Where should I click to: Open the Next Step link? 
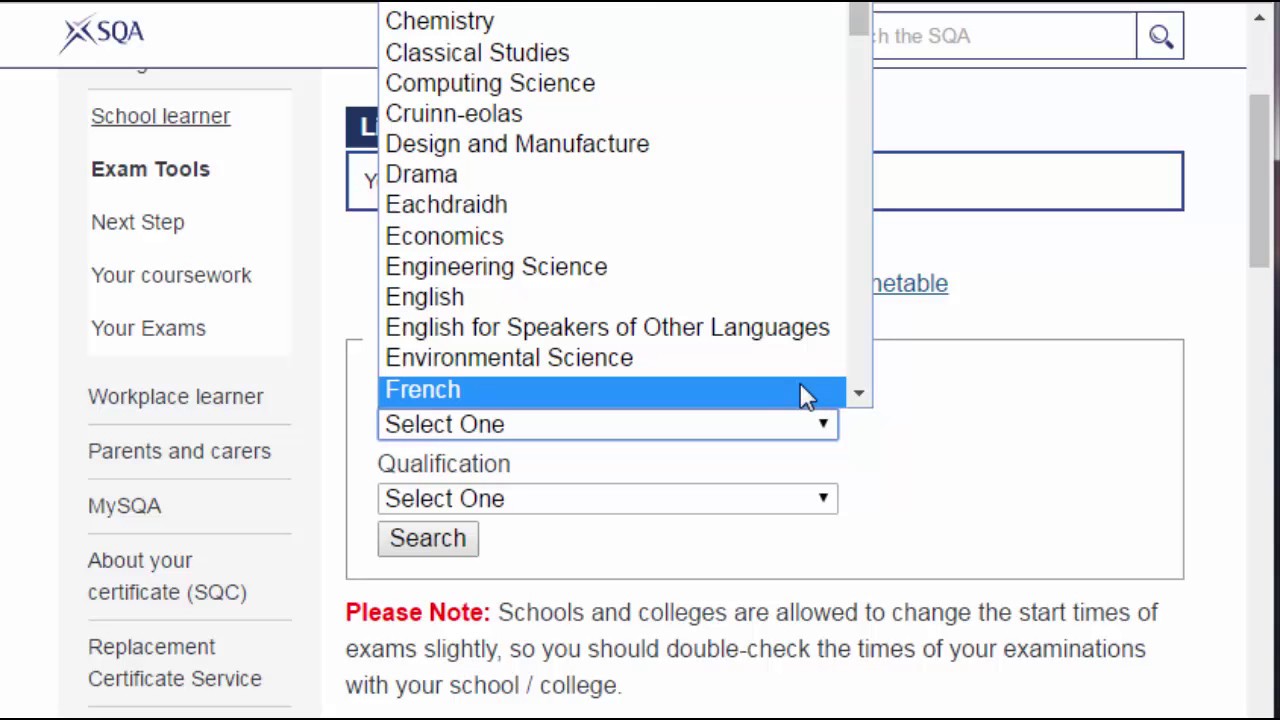[138, 222]
